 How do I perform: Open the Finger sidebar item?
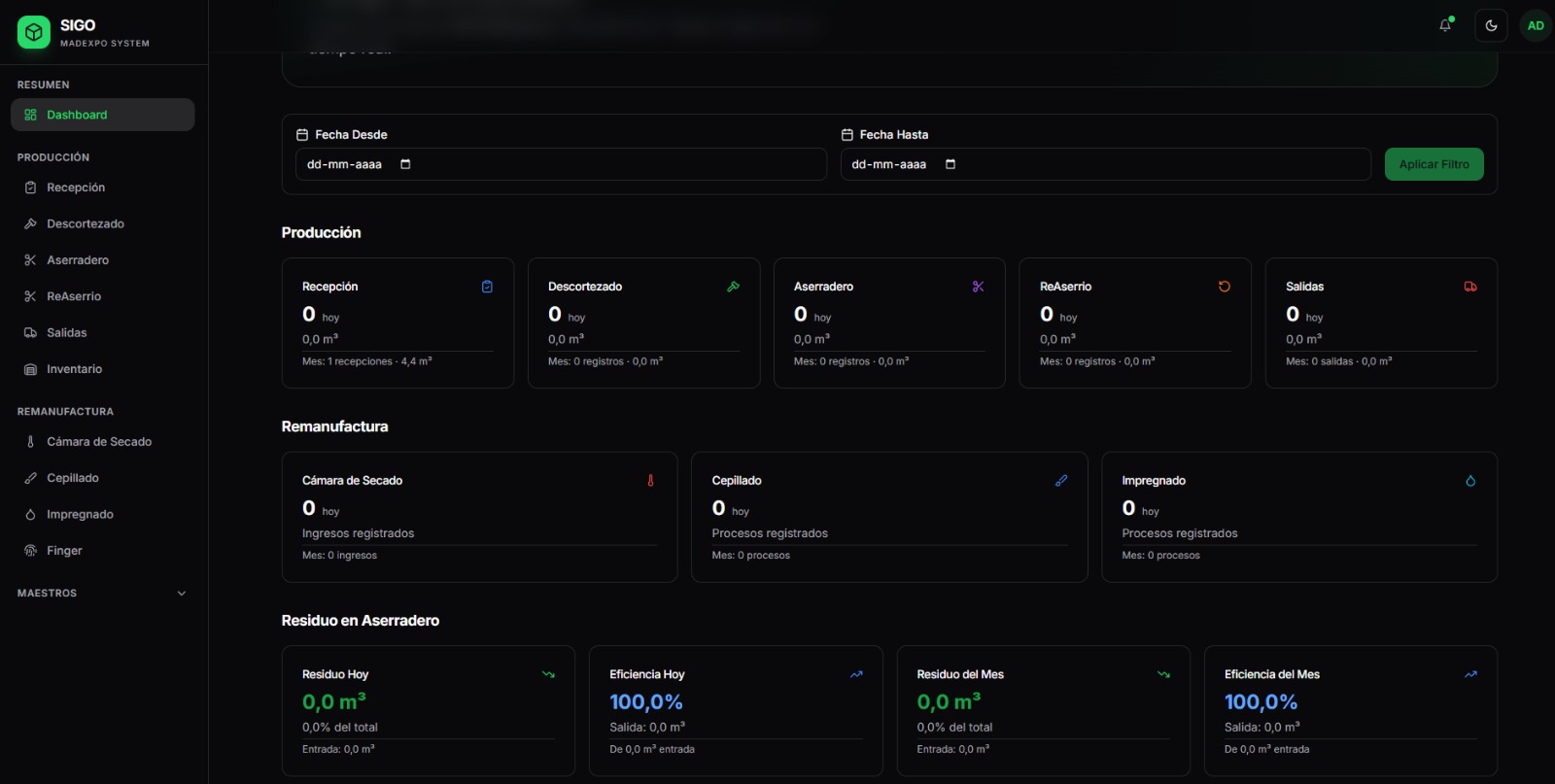(64, 551)
